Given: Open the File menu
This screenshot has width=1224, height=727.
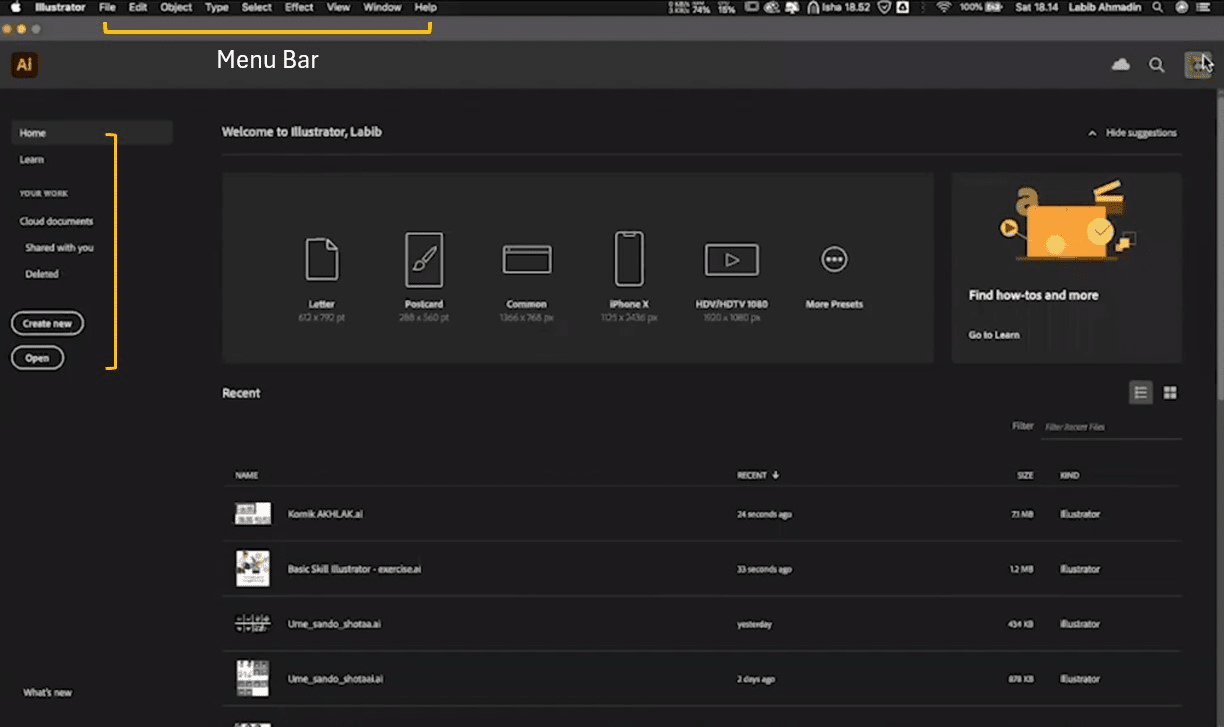Looking at the screenshot, I should [x=107, y=7].
